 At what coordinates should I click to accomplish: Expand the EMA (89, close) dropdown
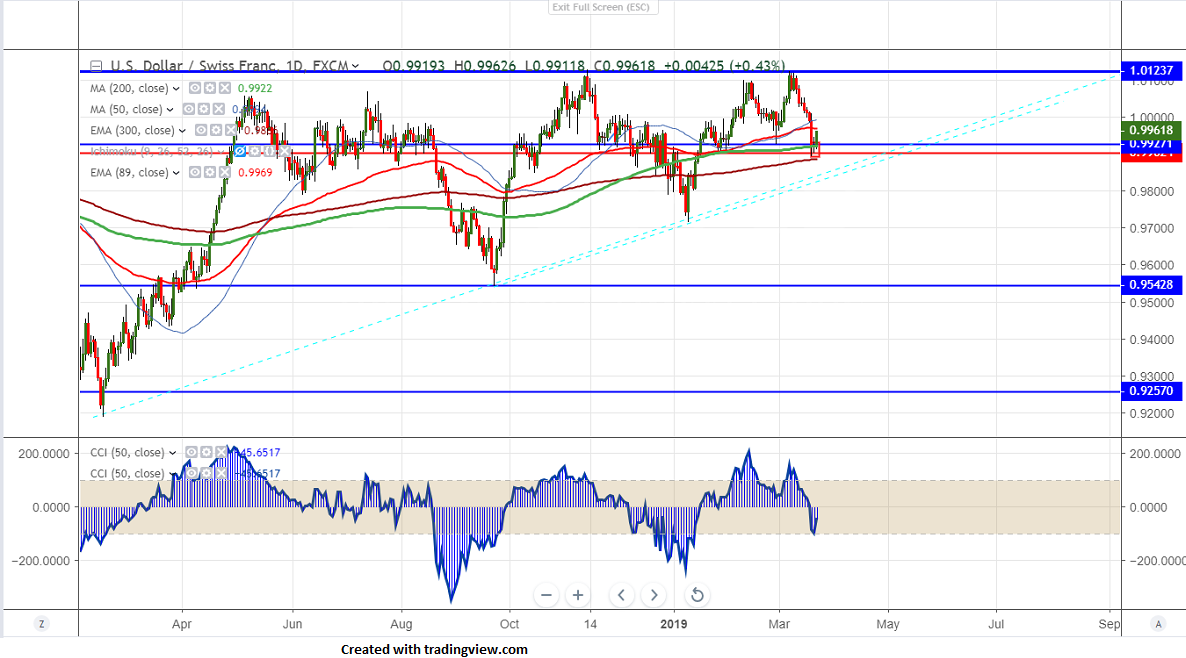point(176,173)
